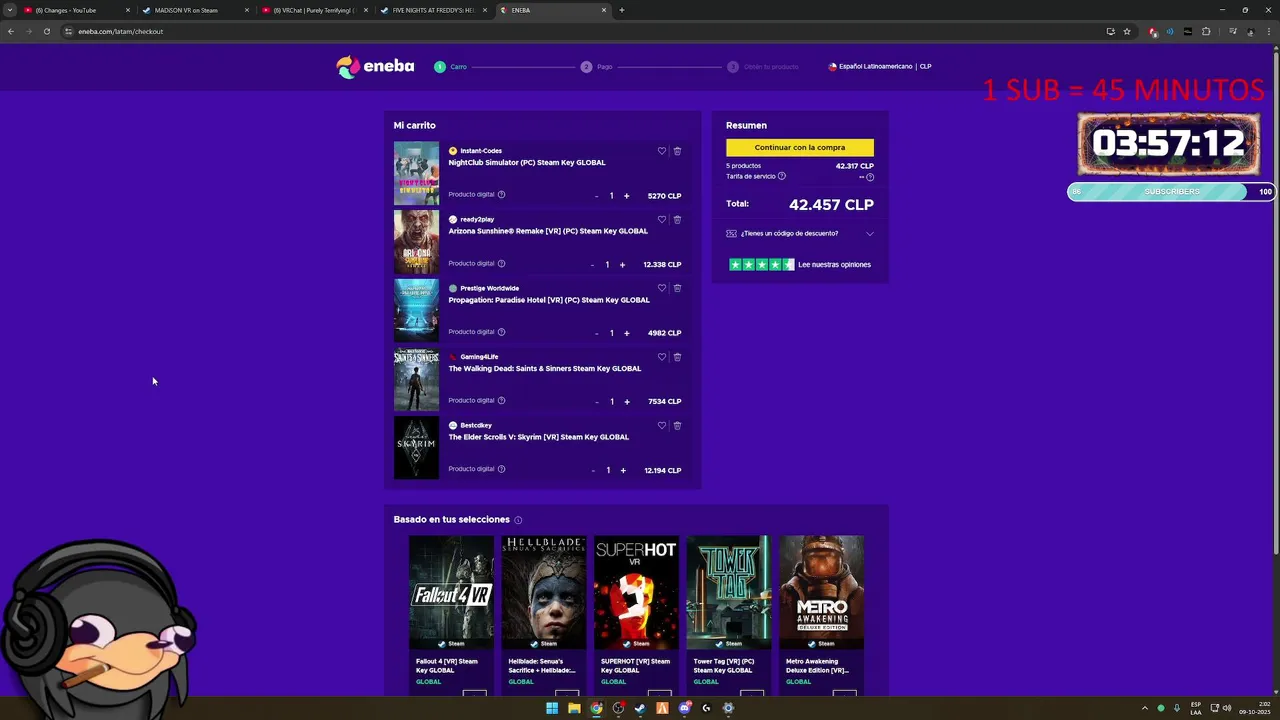Screen dimensions: 1280x720
Task: Increase The Walking Dead quantity
Action: point(627,402)
